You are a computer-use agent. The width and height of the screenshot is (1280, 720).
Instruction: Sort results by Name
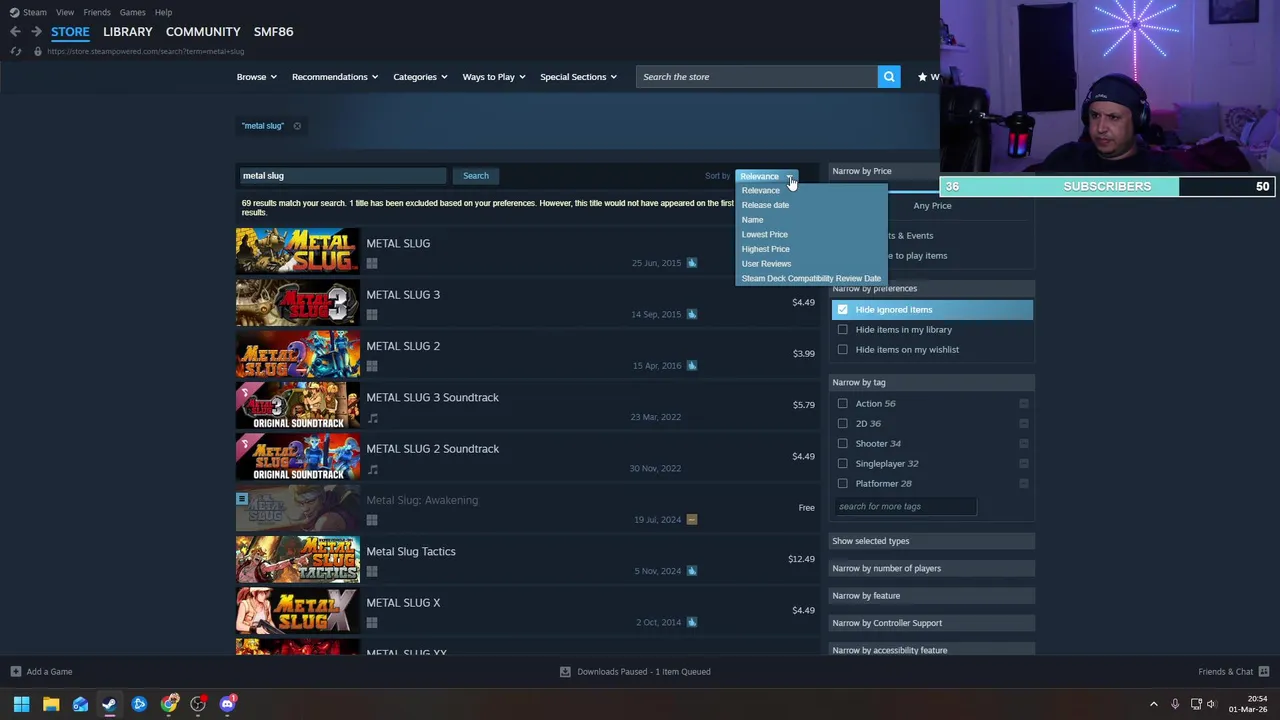pyautogui.click(x=752, y=220)
